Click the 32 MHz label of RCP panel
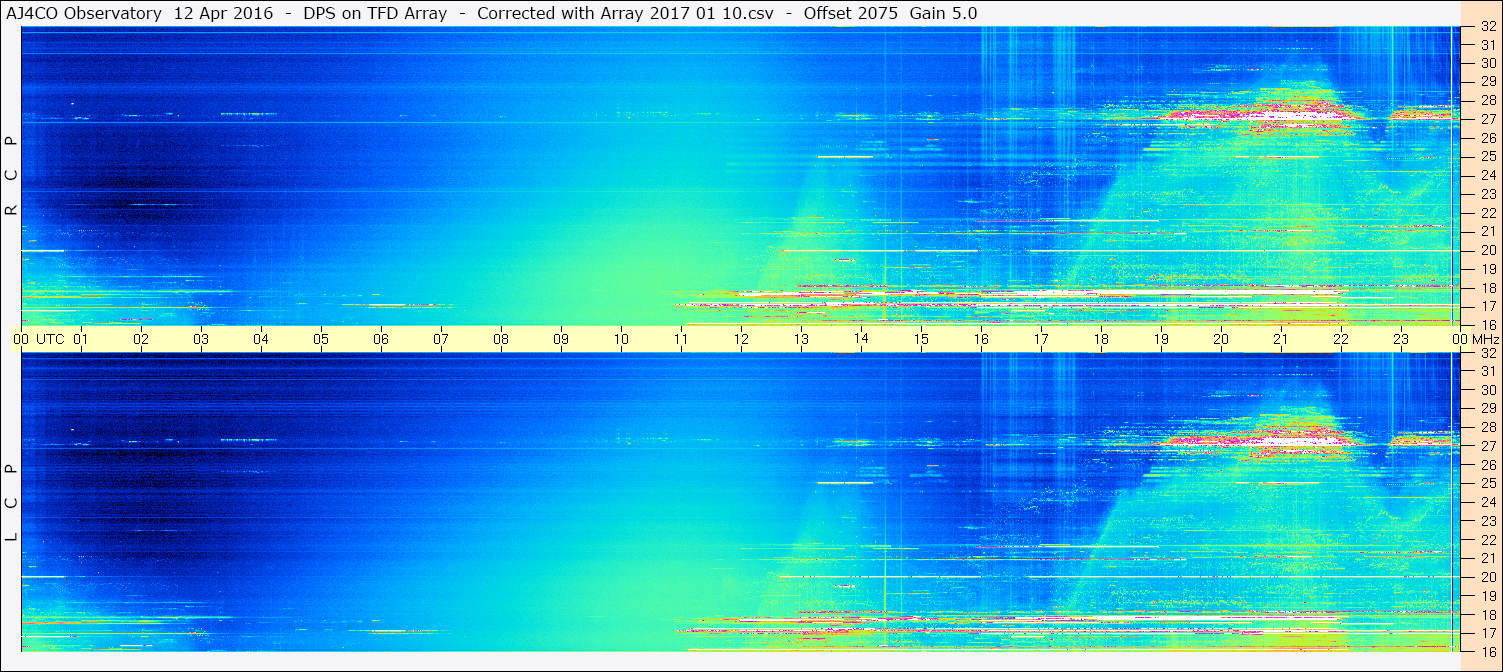 (x=1488, y=27)
